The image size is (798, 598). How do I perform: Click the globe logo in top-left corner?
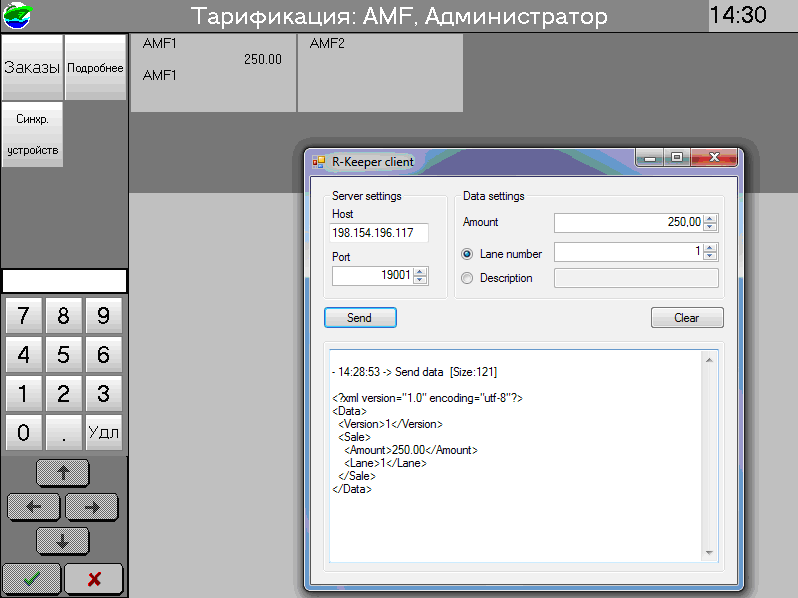tap(17, 16)
